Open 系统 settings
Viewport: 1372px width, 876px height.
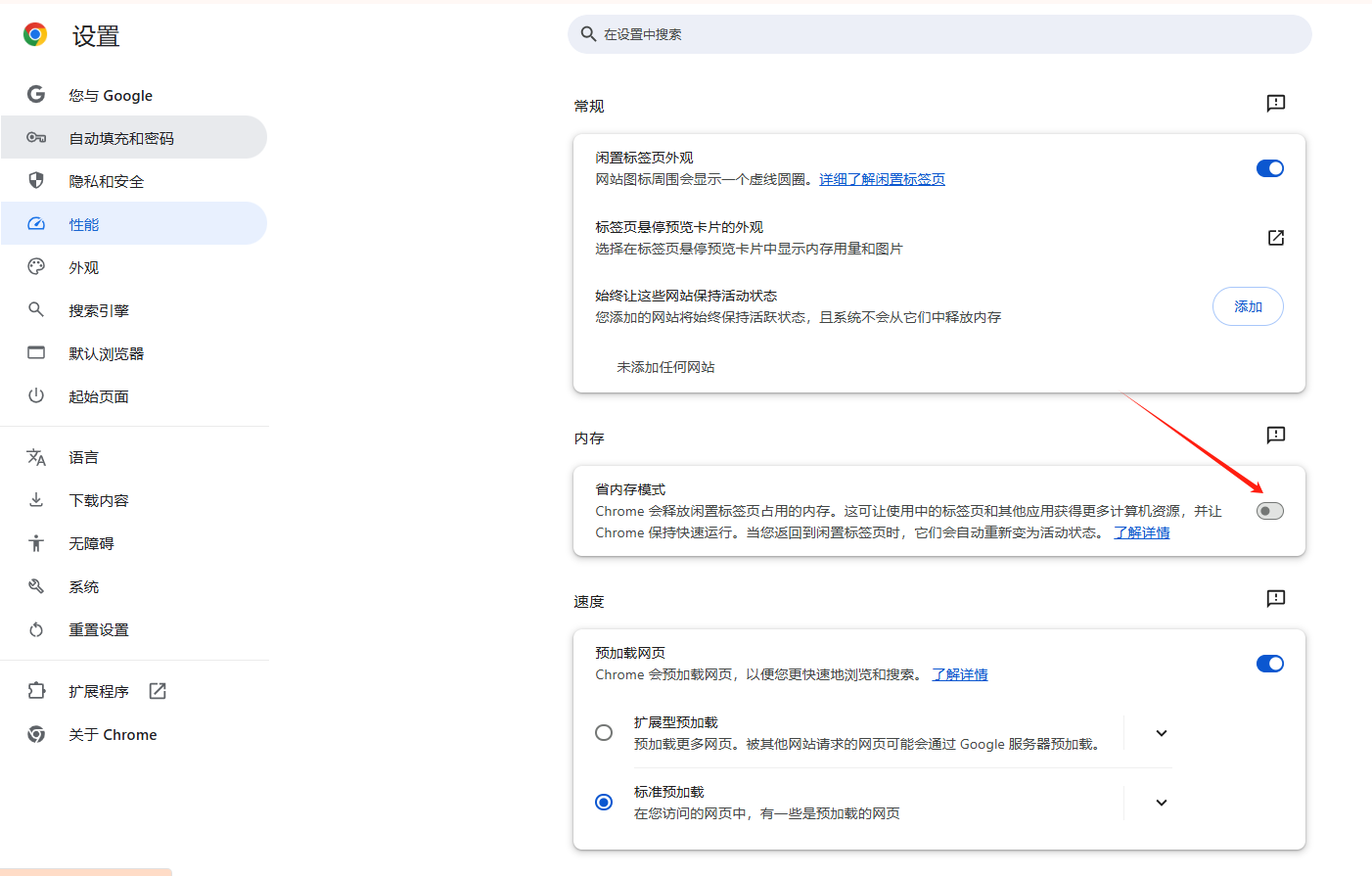click(x=134, y=586)
